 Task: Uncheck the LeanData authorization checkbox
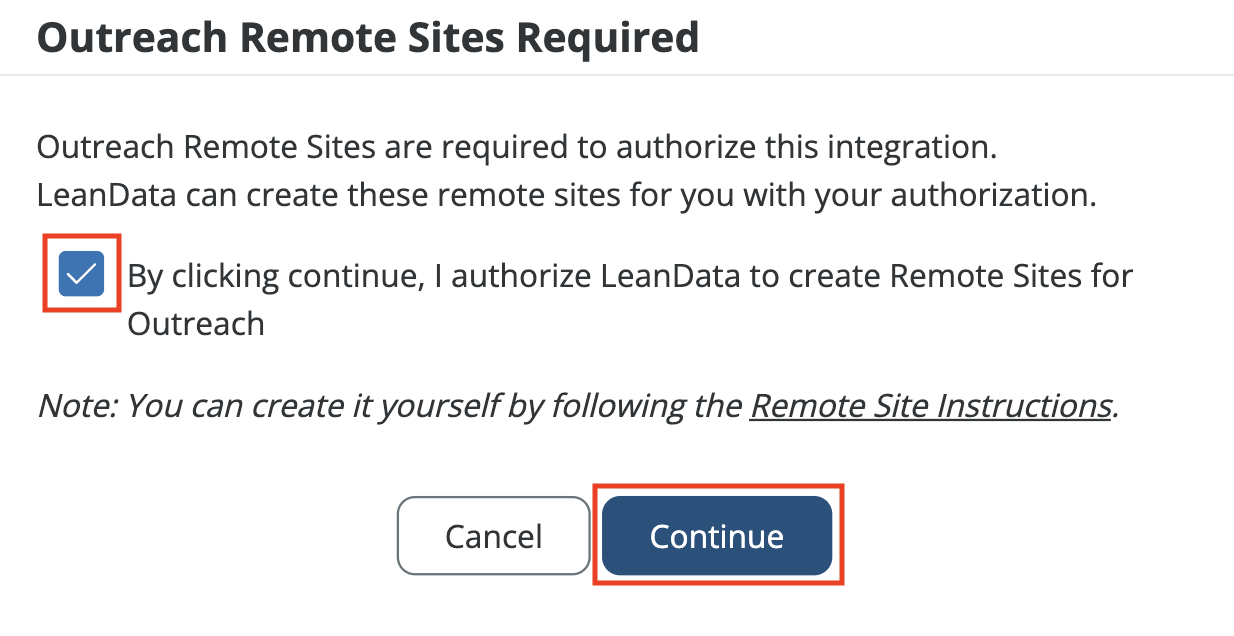[x=81, y=274]
